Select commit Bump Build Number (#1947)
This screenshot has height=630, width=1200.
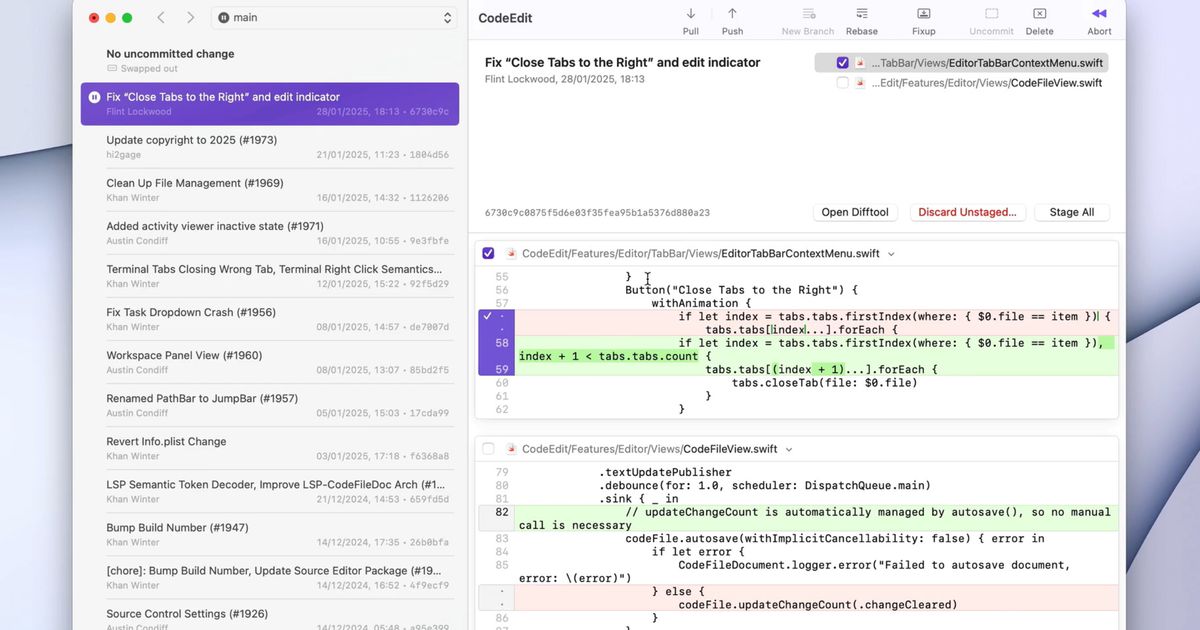pos(270,534)
